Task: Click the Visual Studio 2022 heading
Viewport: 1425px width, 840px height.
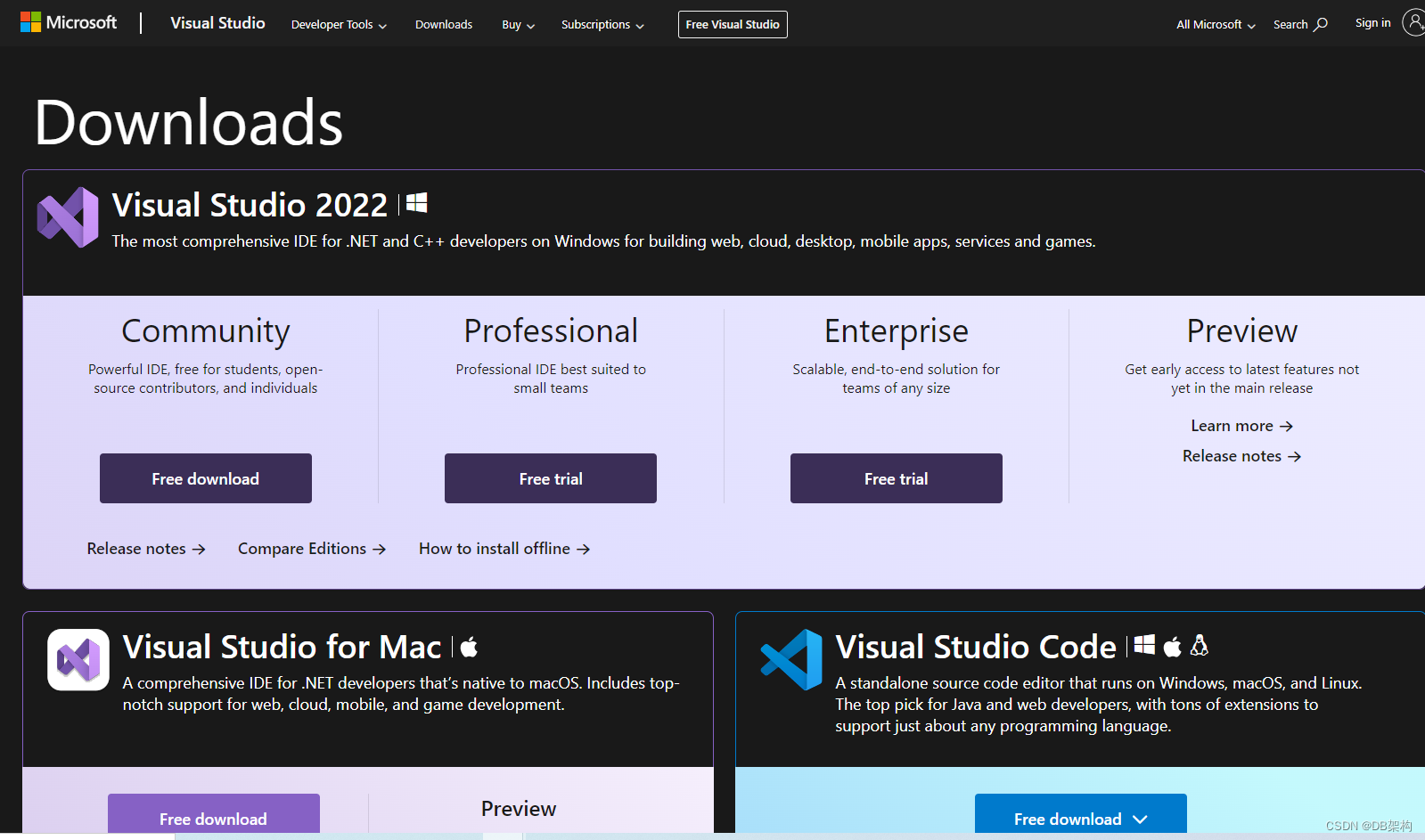Action: tap(250, 205)
